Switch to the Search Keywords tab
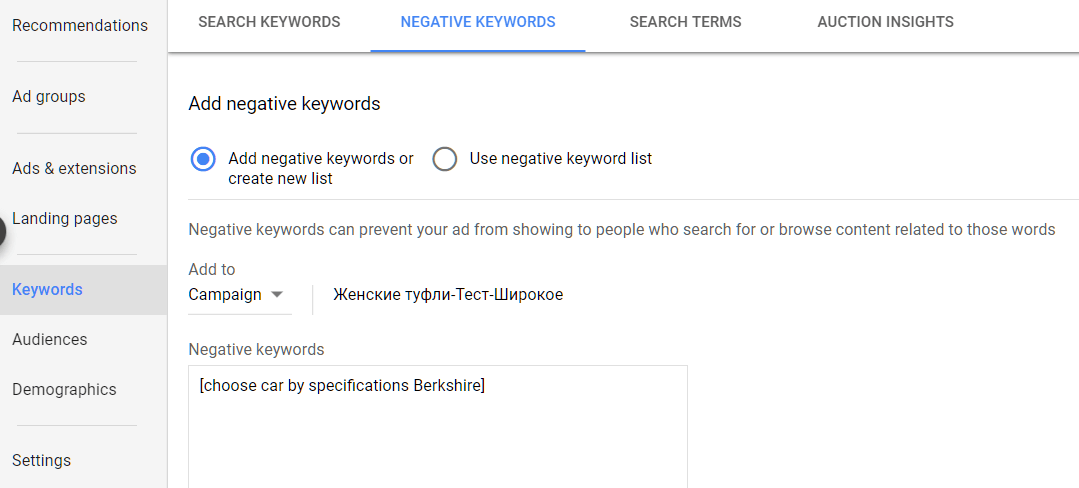Viewport: 1079px width, 488px height. tap(269, 22)
